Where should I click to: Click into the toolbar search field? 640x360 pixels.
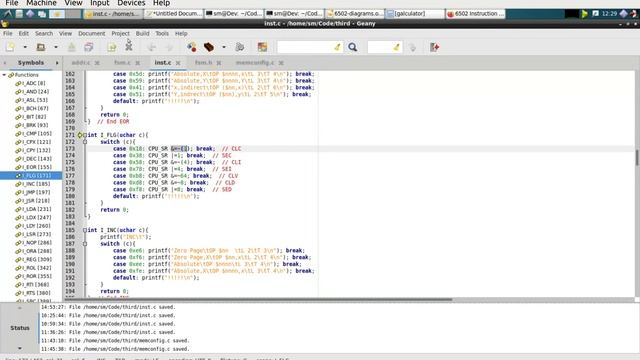click(x=305, y=47)
